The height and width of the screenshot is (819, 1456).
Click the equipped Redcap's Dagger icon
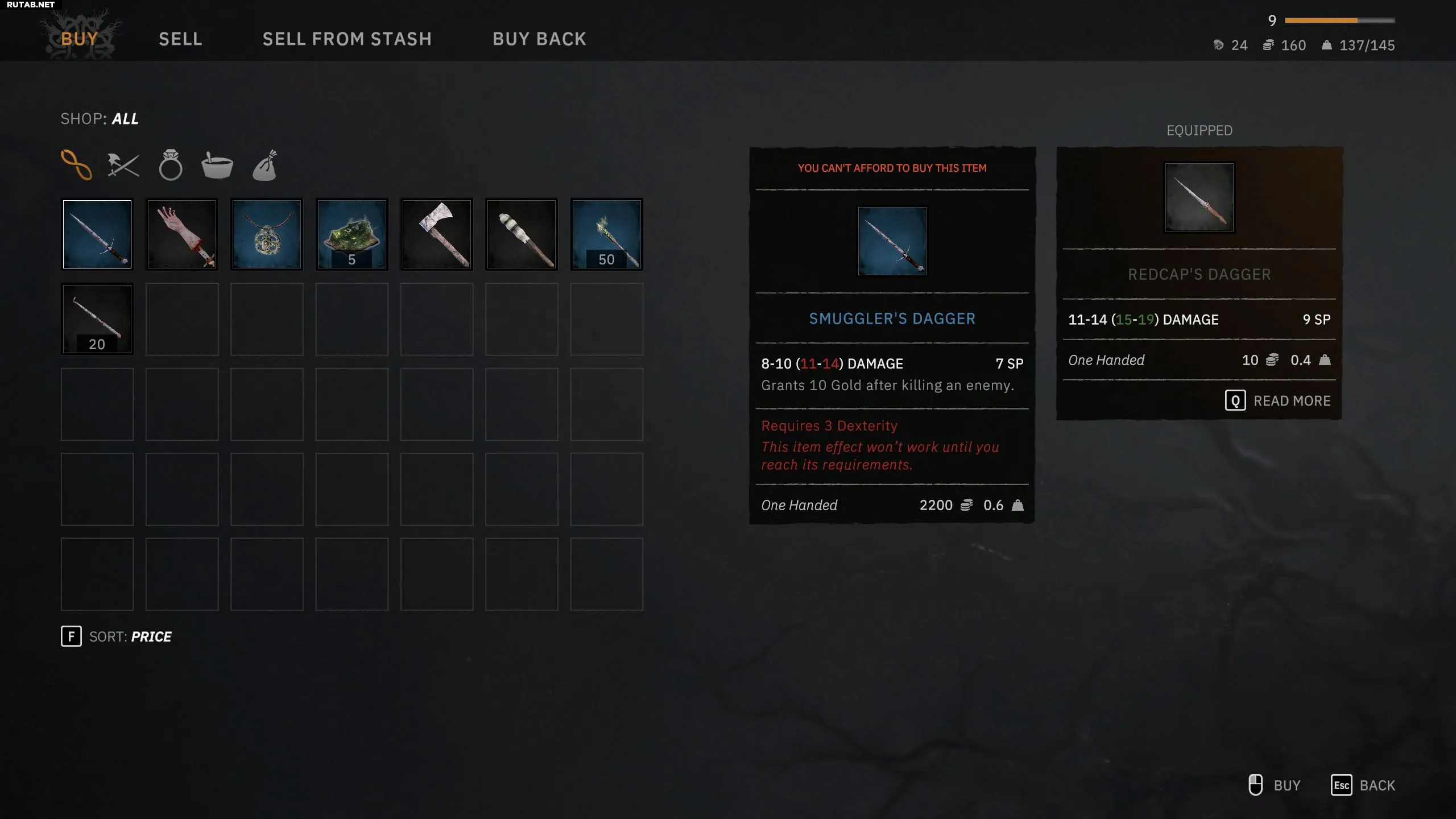tap(1199, 197)
